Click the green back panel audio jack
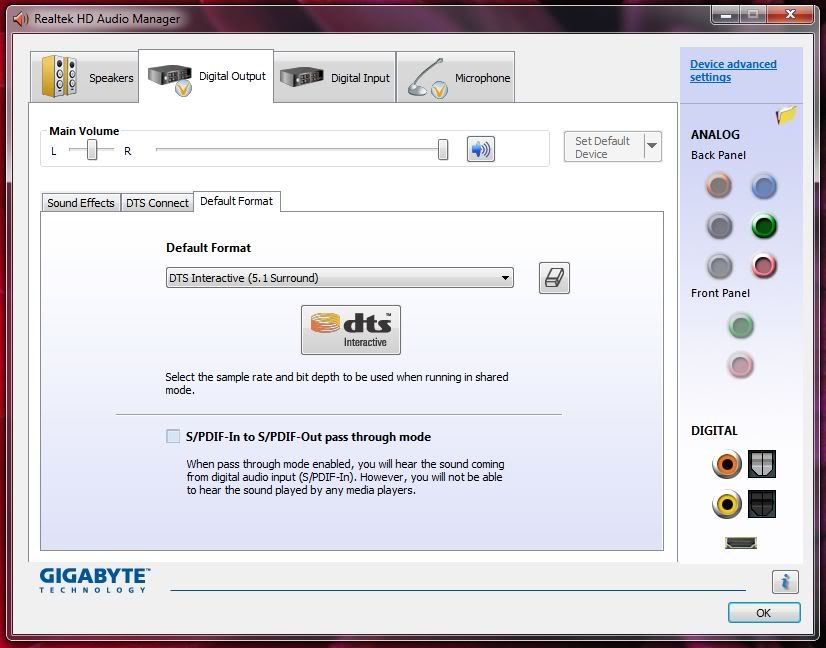The height and width of the screenshot is (648, 826). (764, 226)
